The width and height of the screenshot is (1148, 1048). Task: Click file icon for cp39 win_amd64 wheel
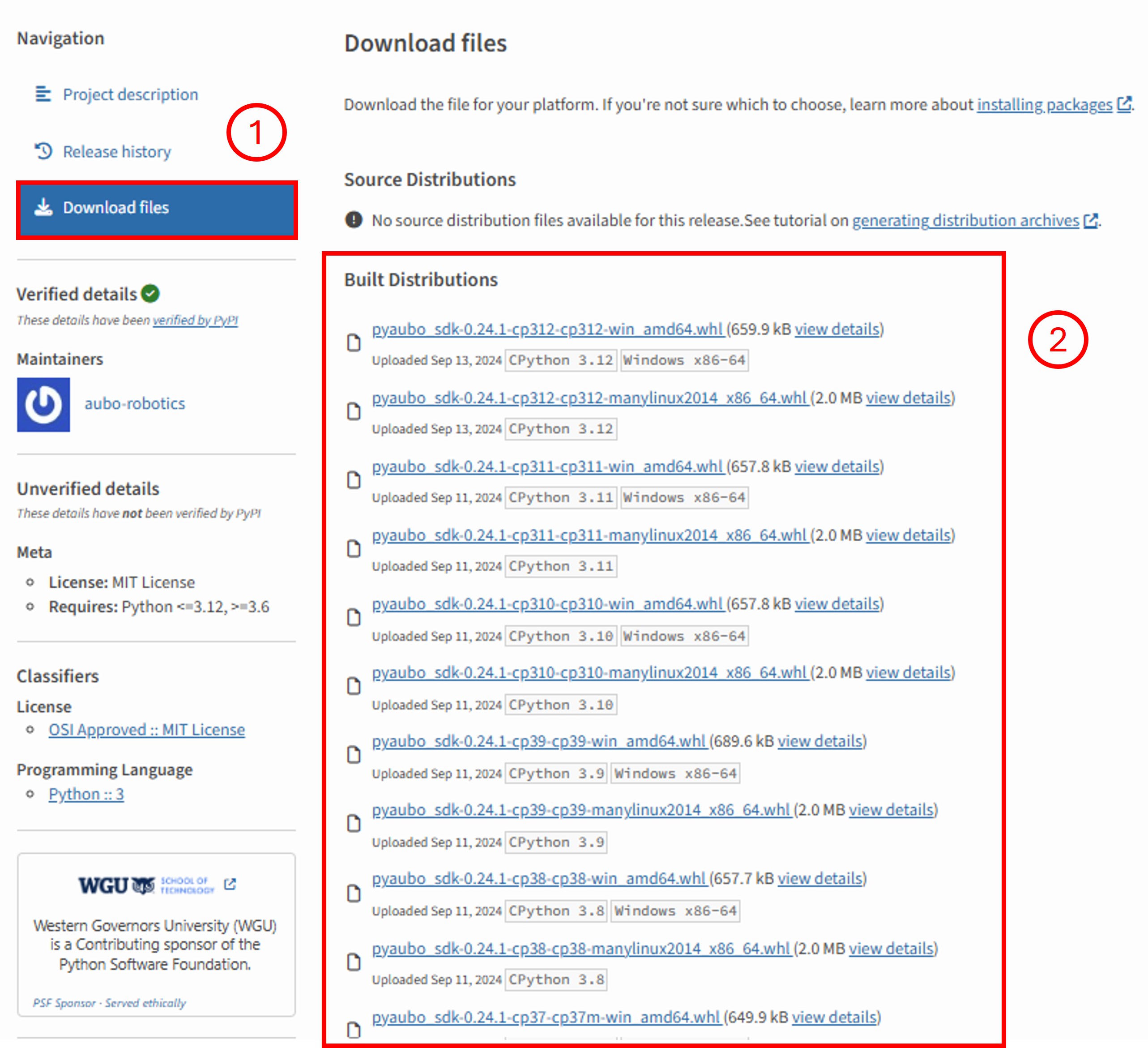354,755
